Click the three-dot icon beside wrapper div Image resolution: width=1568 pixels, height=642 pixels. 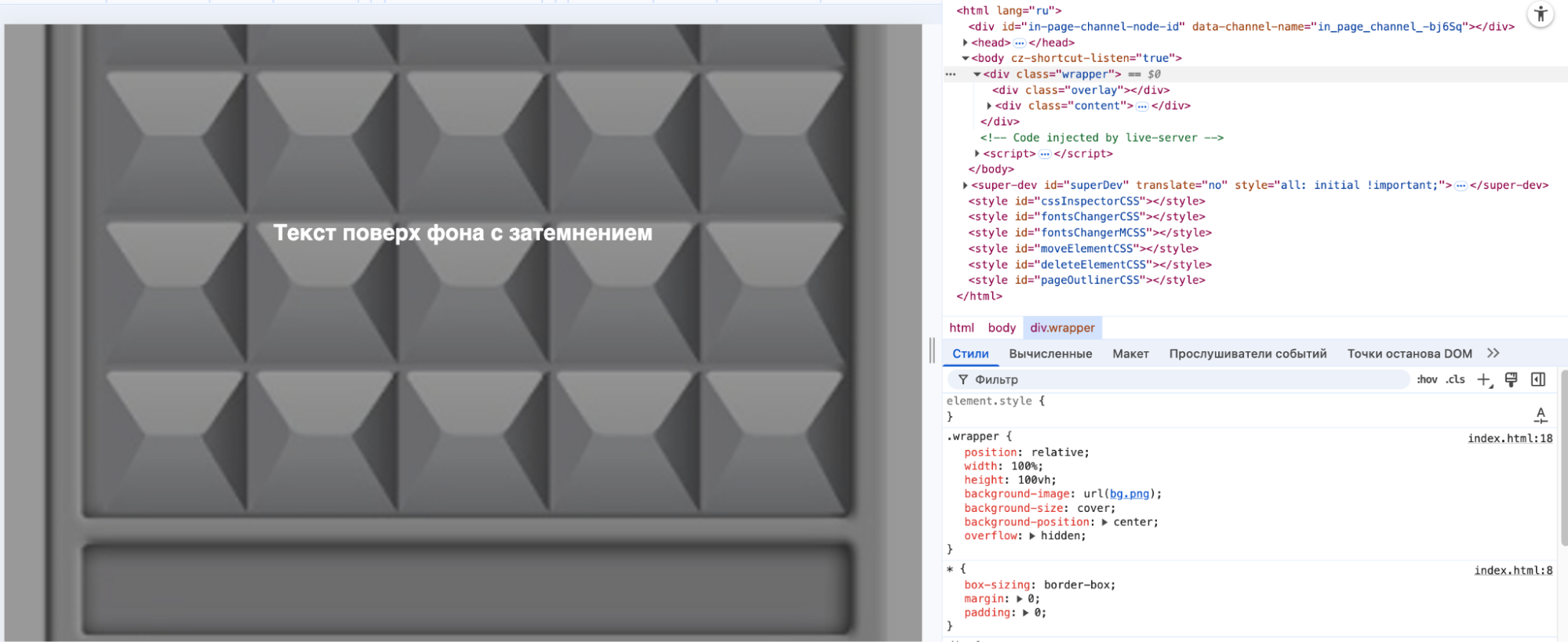(951, 74)
